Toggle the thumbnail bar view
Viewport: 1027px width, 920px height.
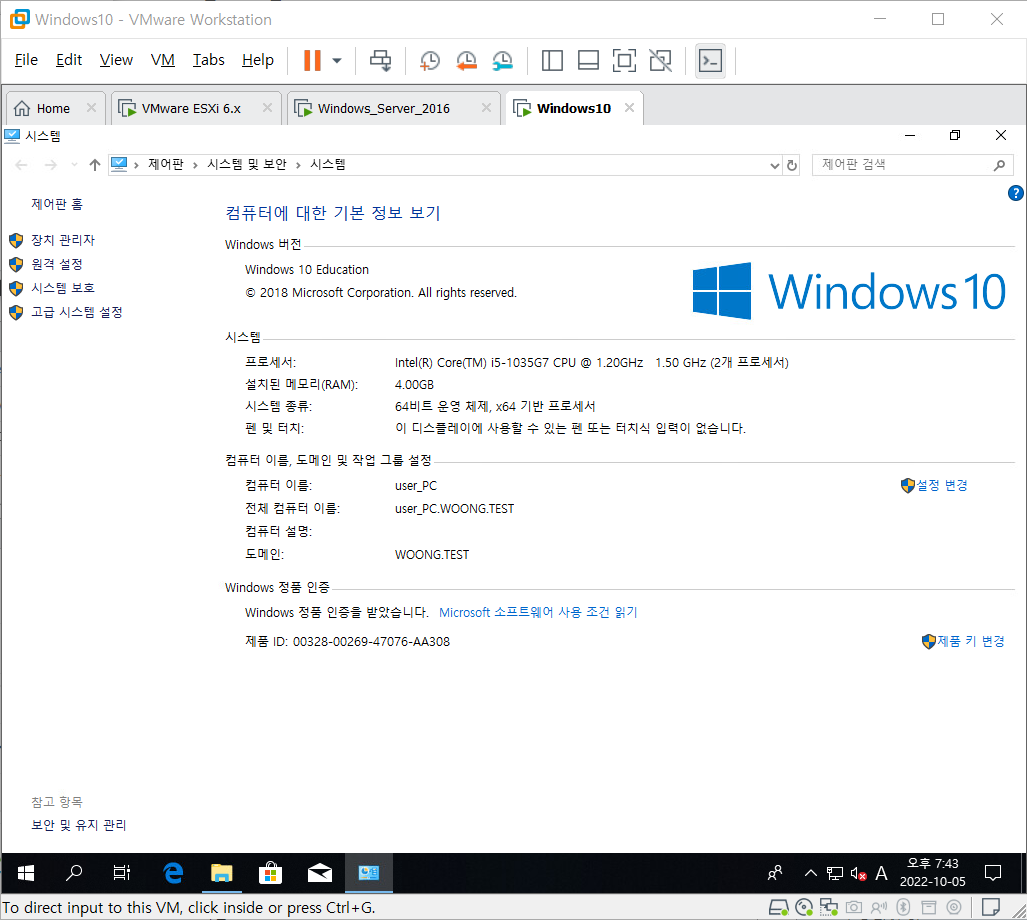pos(588,60)
